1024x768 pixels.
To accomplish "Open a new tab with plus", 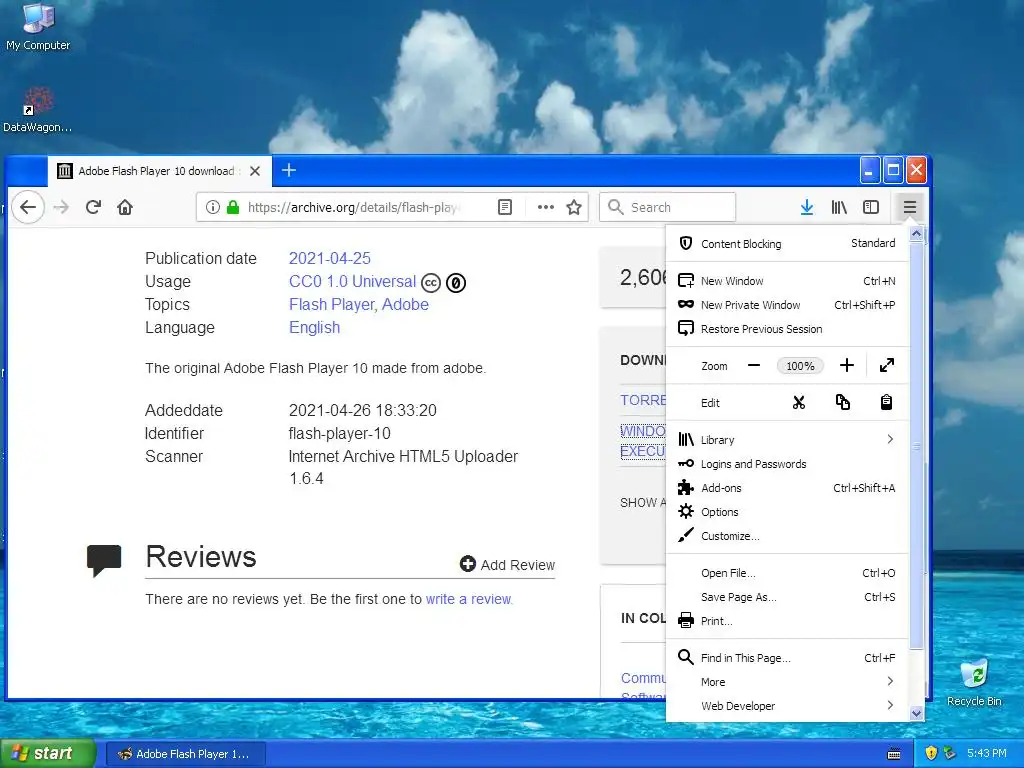I will pos(289,170).
